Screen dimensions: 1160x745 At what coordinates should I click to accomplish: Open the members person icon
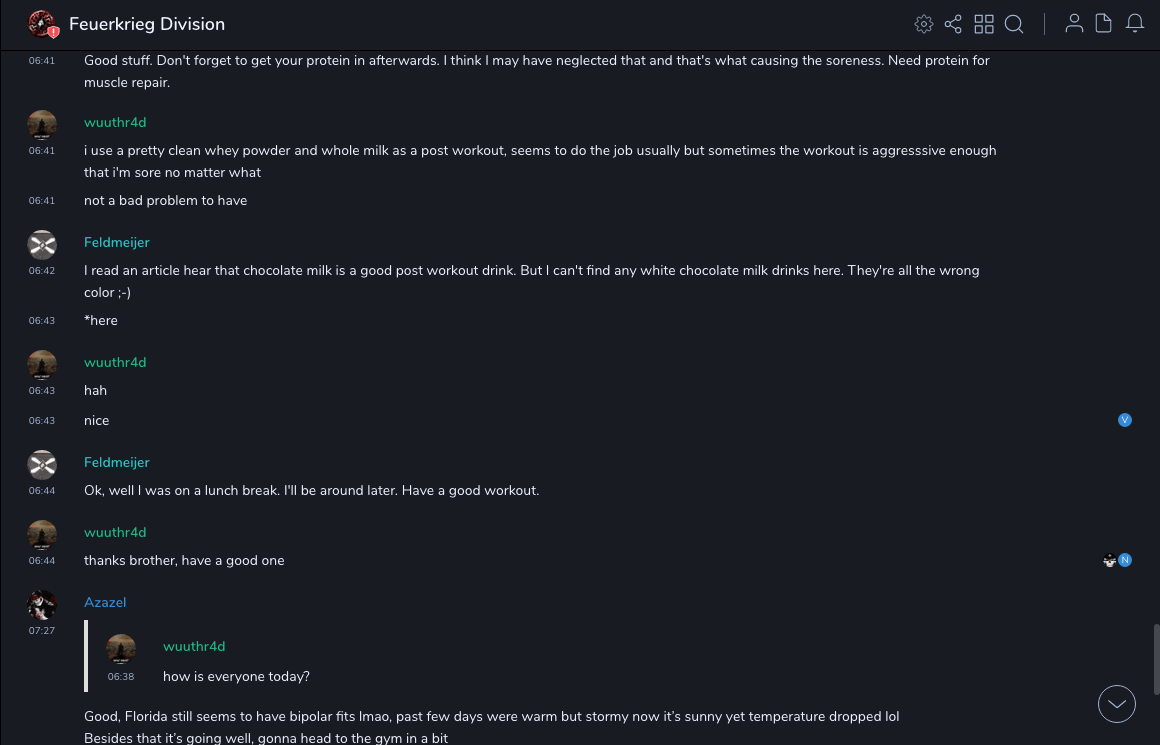tap(1074, 24)
